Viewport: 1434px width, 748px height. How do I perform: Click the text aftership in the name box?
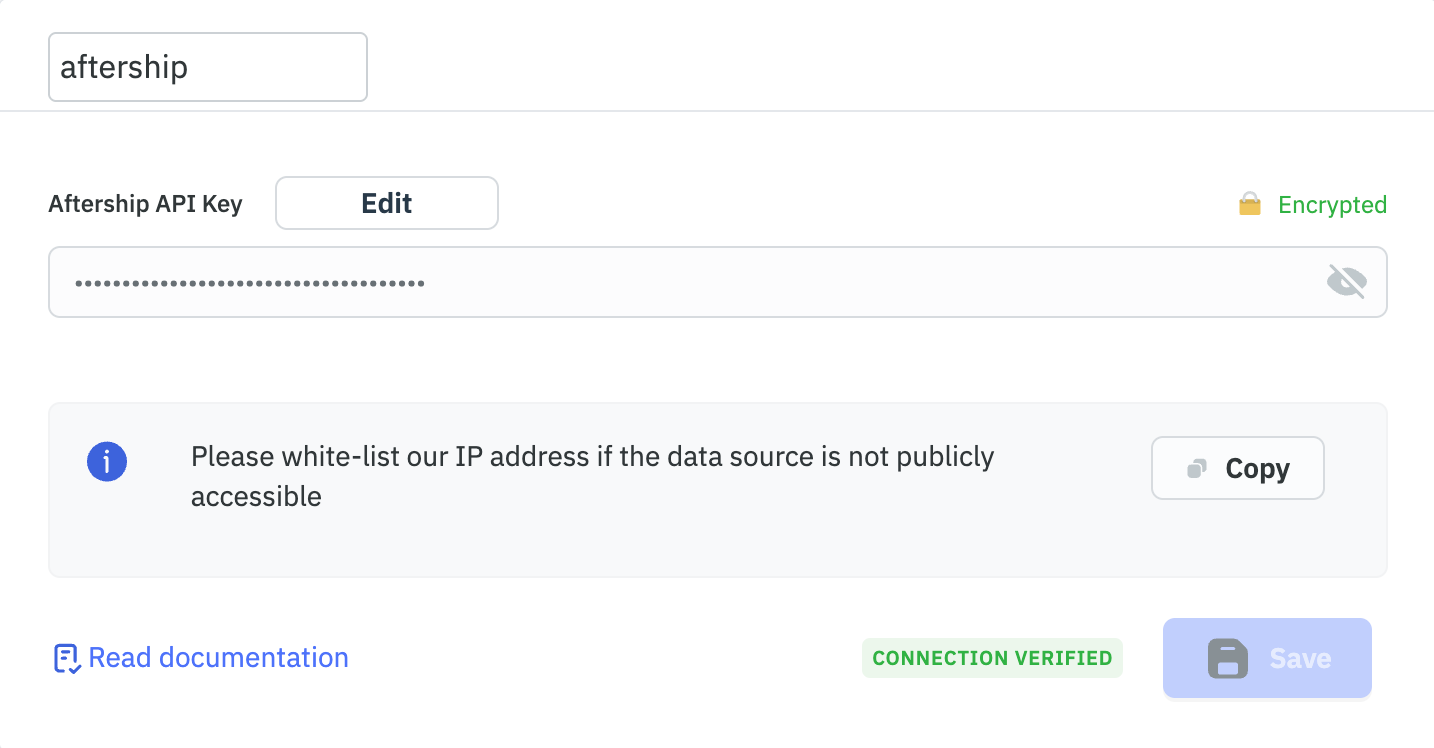124,67
